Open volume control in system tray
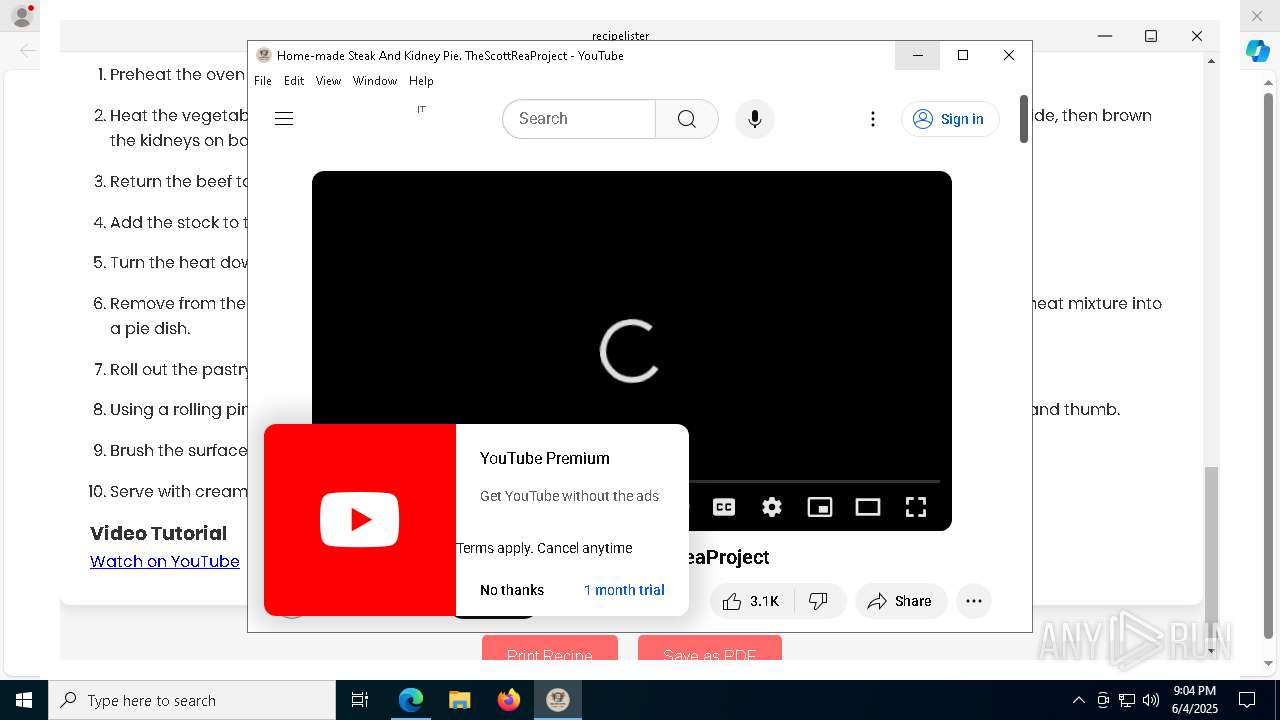Viewport: 1280px width, 720px height. 1151,700
